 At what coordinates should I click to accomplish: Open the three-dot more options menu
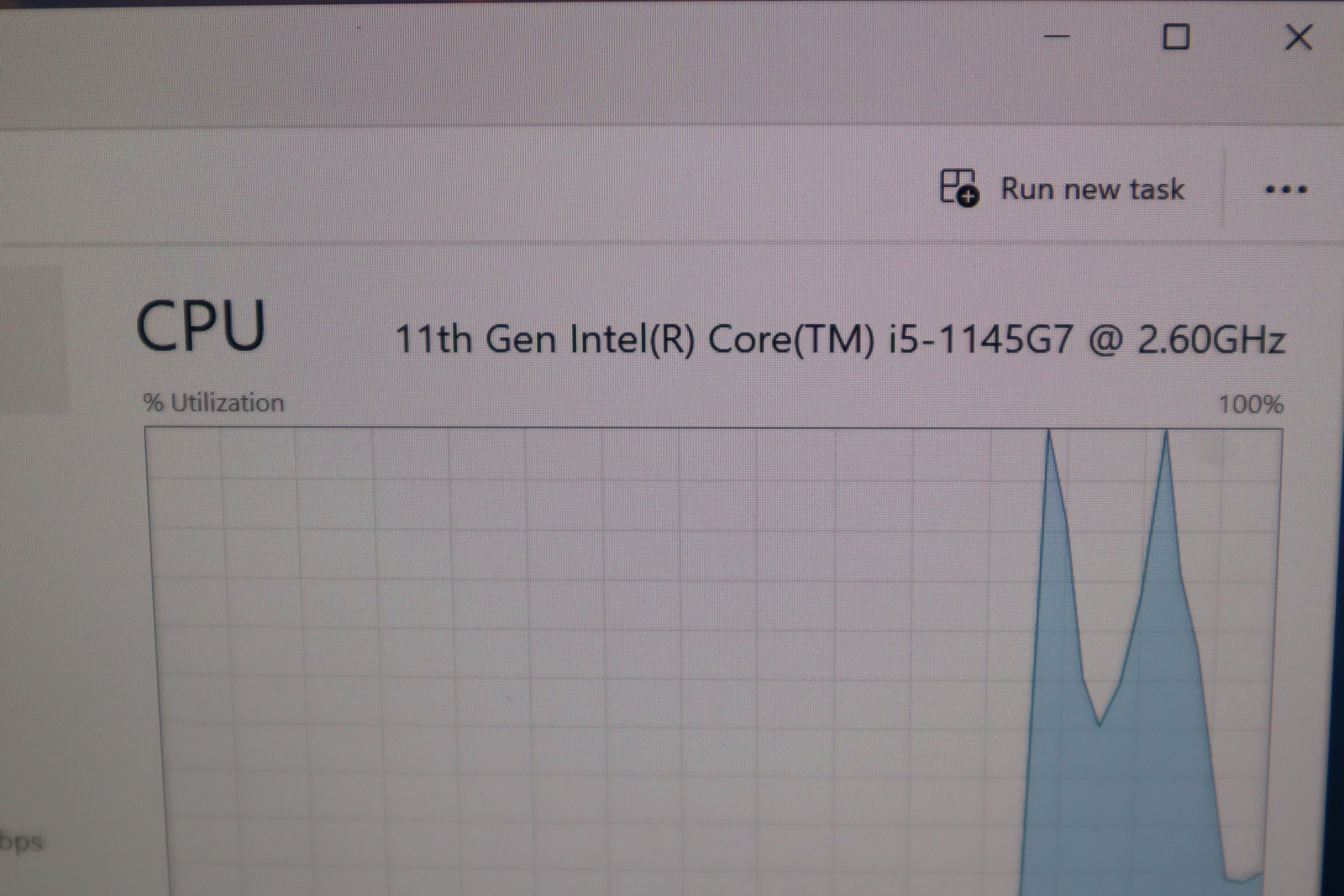(x=1286, y=190)
